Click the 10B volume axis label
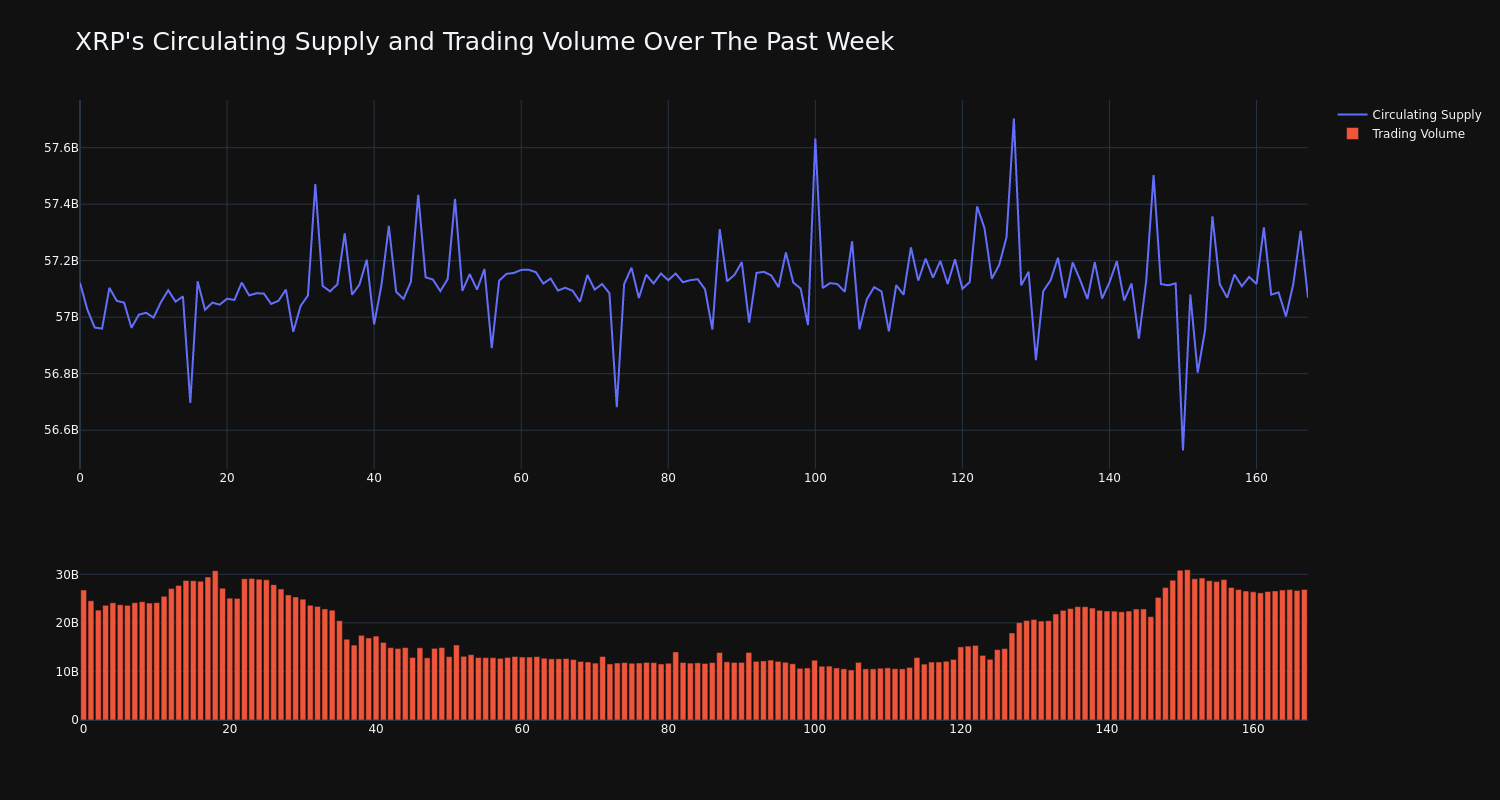Screen dimensions: 1500x800 67,671
